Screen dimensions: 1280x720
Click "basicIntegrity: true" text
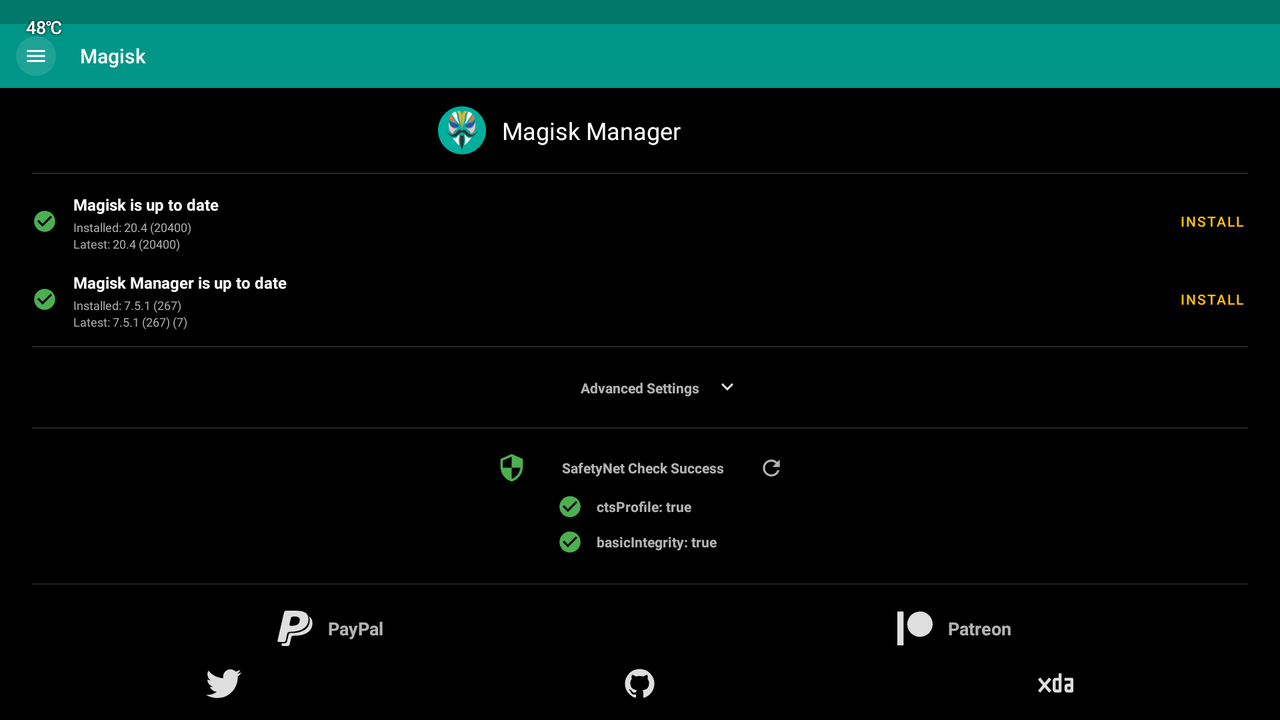[x=656, y=542]
